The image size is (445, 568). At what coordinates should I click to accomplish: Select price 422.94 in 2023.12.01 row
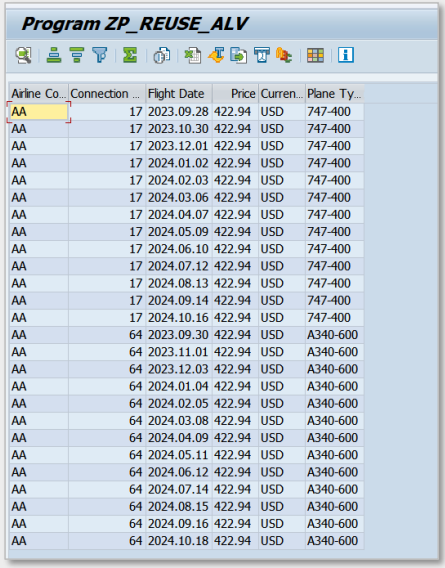236,146
